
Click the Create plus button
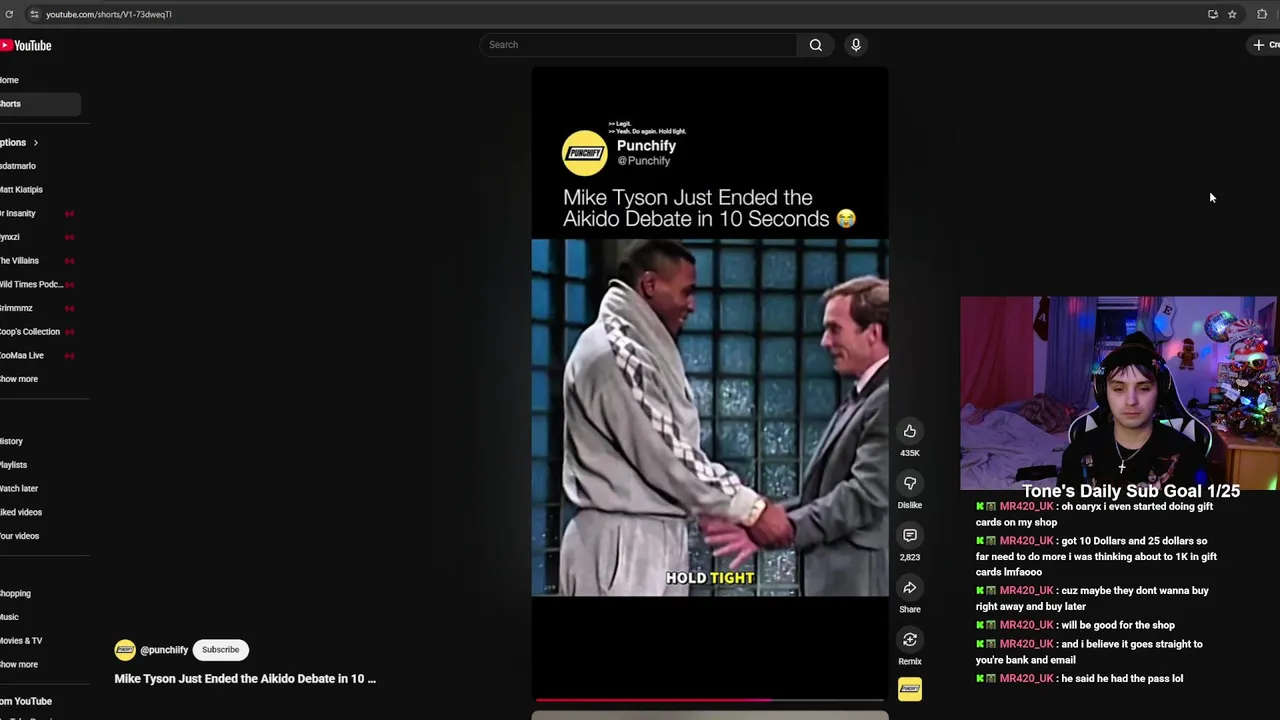[1265, 45]
